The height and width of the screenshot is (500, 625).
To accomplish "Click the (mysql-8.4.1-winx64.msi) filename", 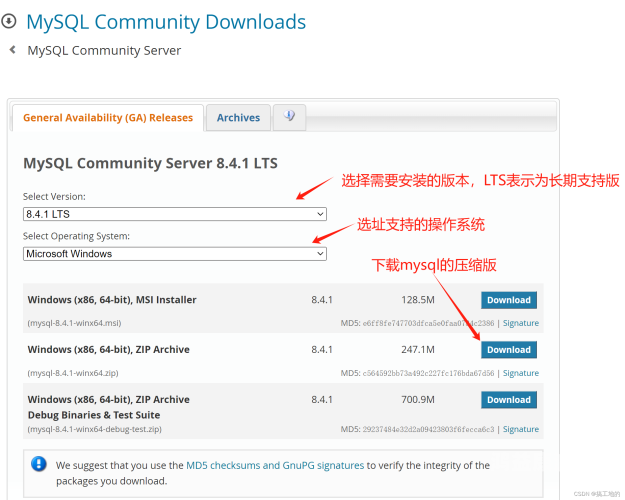I will 74,323.
